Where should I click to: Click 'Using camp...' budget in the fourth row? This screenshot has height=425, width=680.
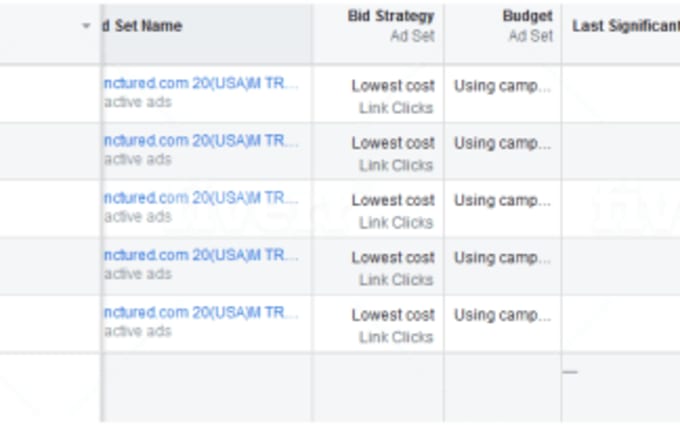pos(503,258)
